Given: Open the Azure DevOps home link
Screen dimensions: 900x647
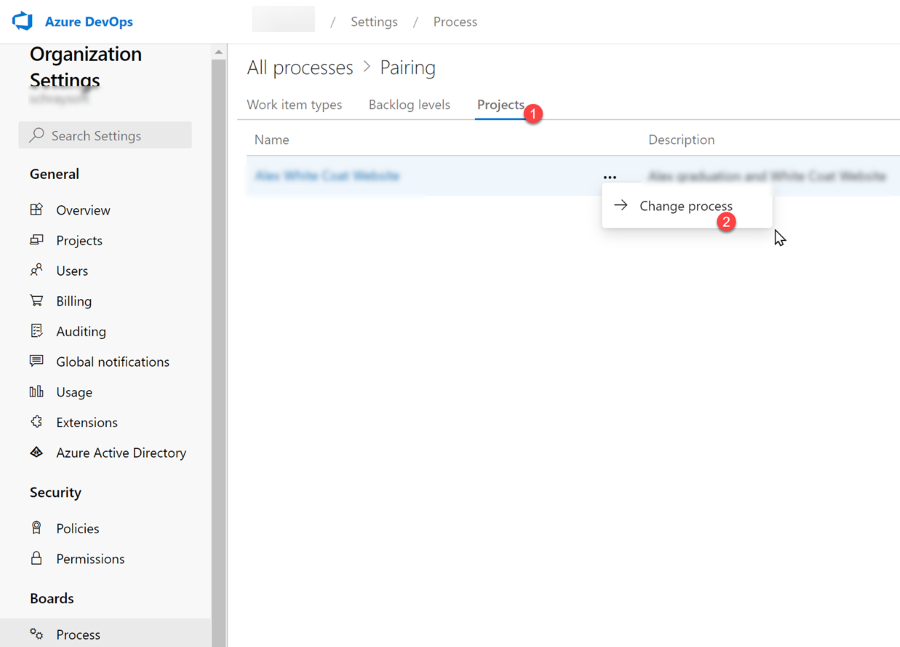Looking at the screenshot, I should click(x=89, y=22).
